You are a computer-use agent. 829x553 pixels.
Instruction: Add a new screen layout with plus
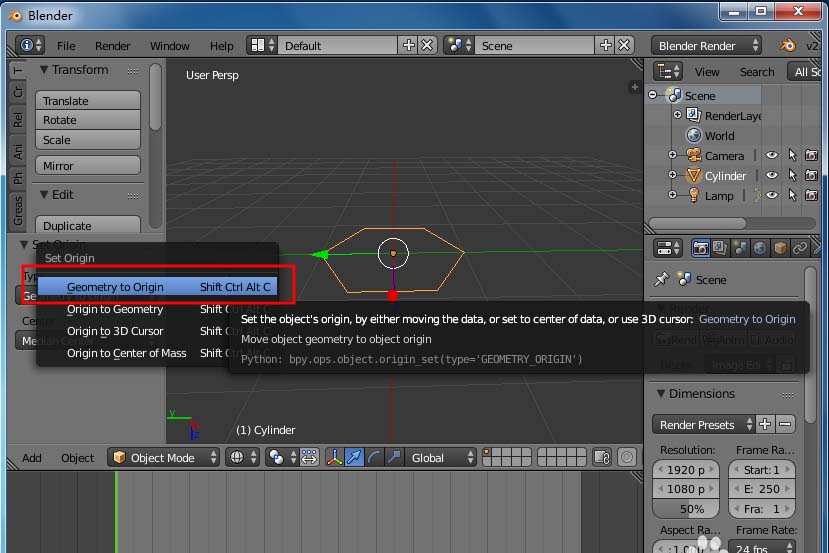(x=408, y=46)
